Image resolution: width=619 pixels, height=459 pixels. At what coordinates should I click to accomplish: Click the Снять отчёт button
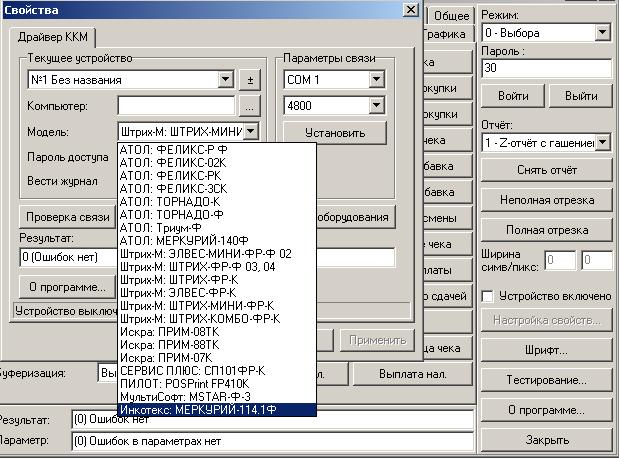547,170
